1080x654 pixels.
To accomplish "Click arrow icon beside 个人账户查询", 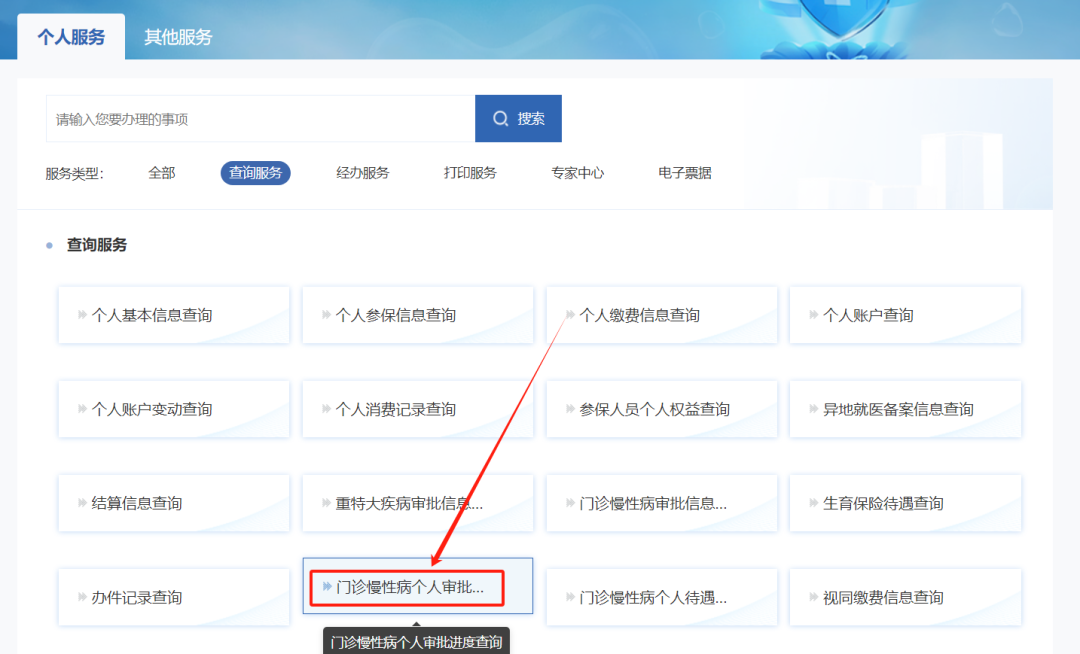I will pos(814,315).
